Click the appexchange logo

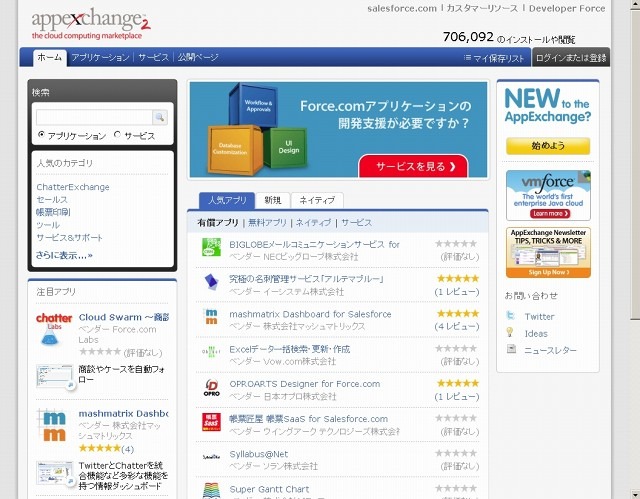pos(91,23)
